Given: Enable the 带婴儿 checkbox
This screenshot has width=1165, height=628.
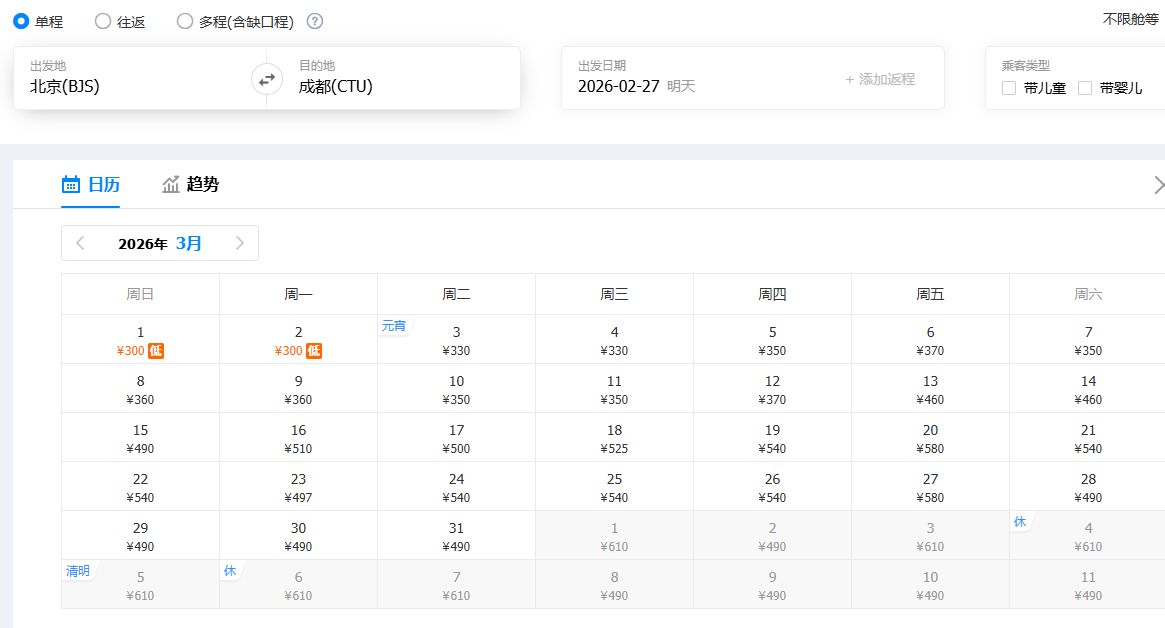Looking at the screenshot, I should pos(1085,88).
